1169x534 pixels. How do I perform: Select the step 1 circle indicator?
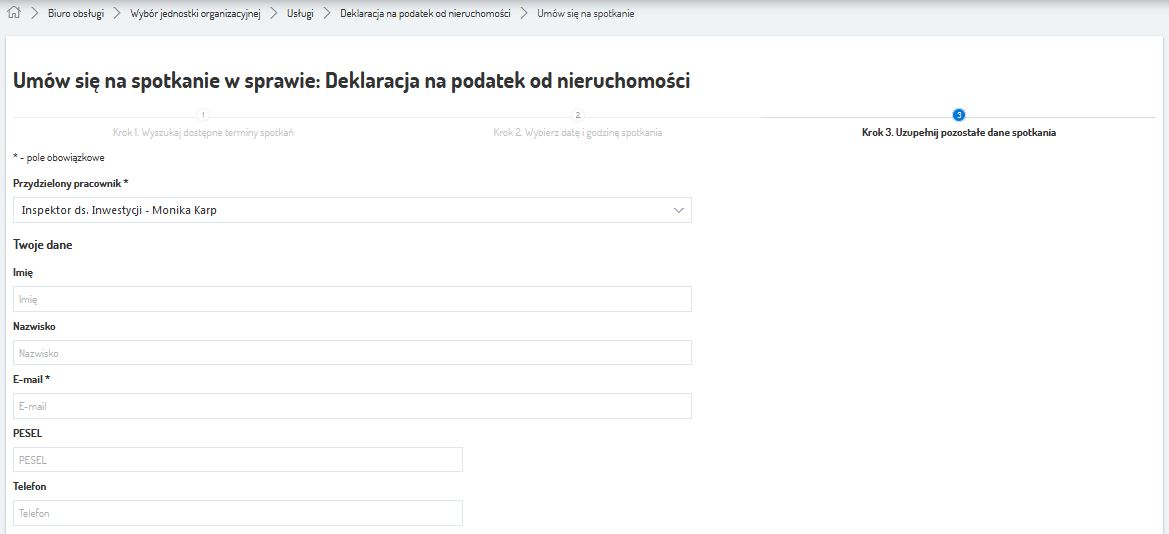[203, 116]
